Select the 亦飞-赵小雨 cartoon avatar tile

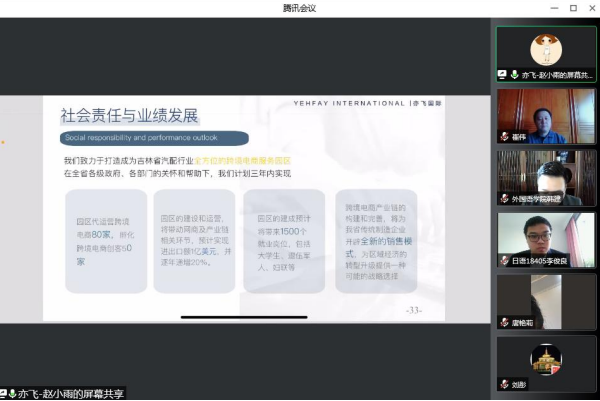546,49
